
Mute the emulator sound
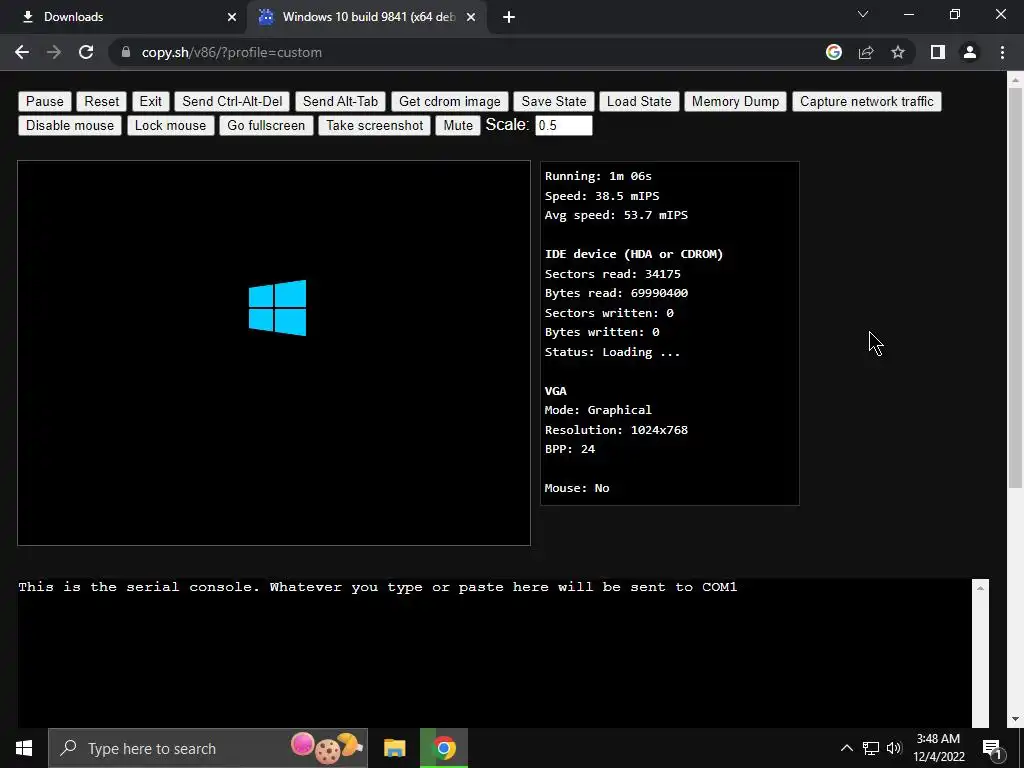pos(458,125)
